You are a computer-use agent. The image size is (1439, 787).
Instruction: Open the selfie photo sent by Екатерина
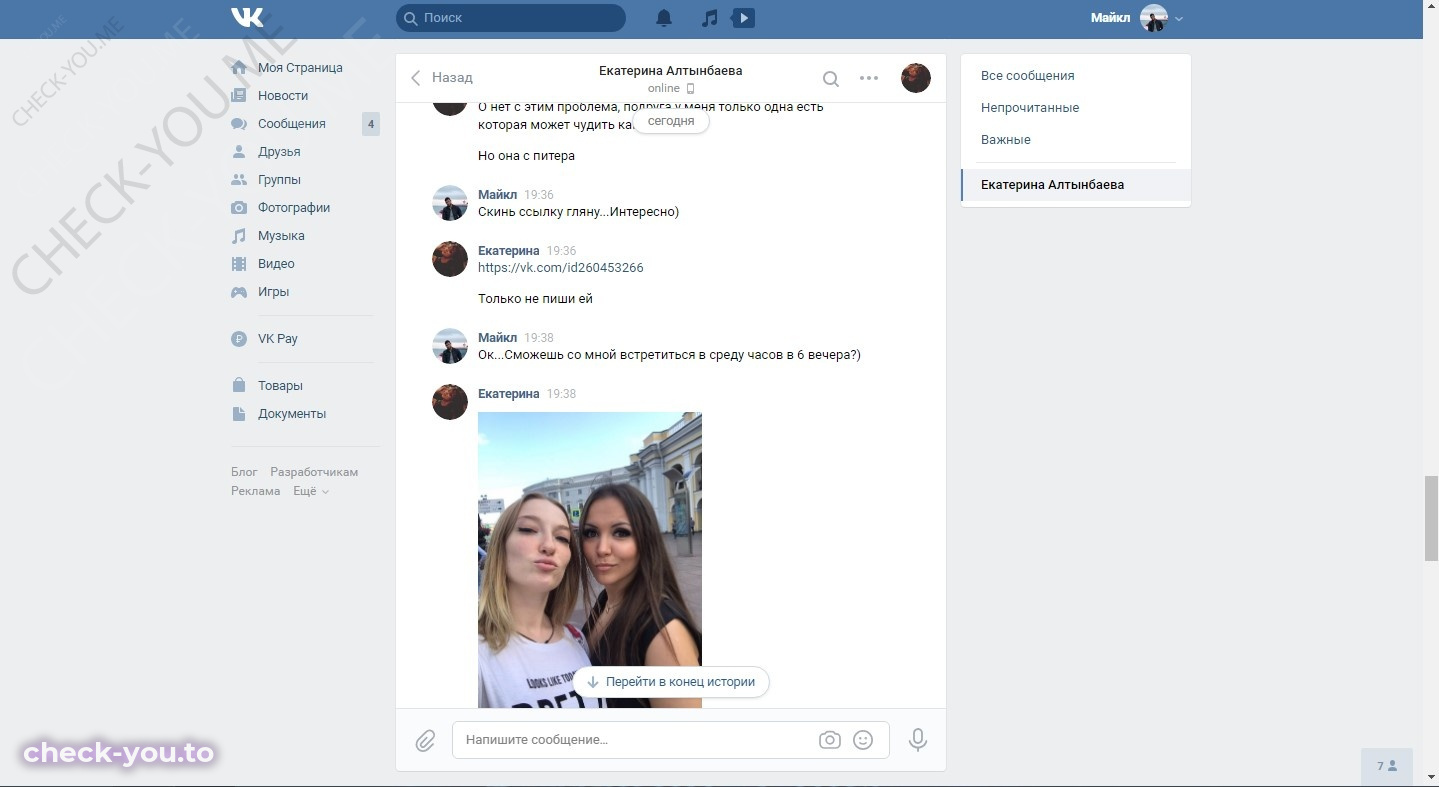click(x=590, y=560)
